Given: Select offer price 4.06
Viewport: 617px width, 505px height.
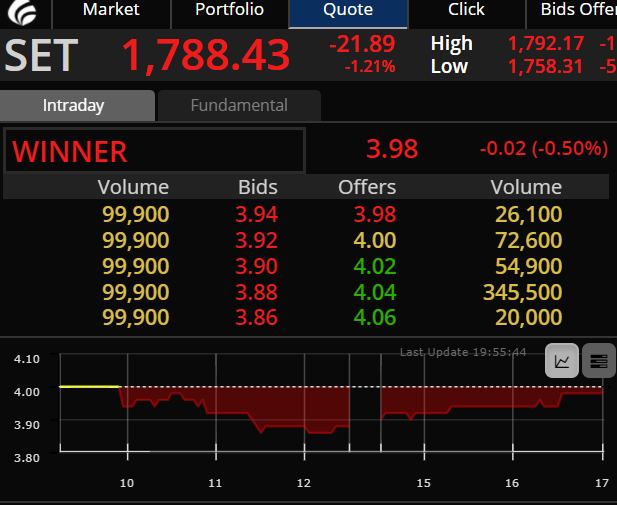Looking at the screenshot, I should tap(375, 317).
